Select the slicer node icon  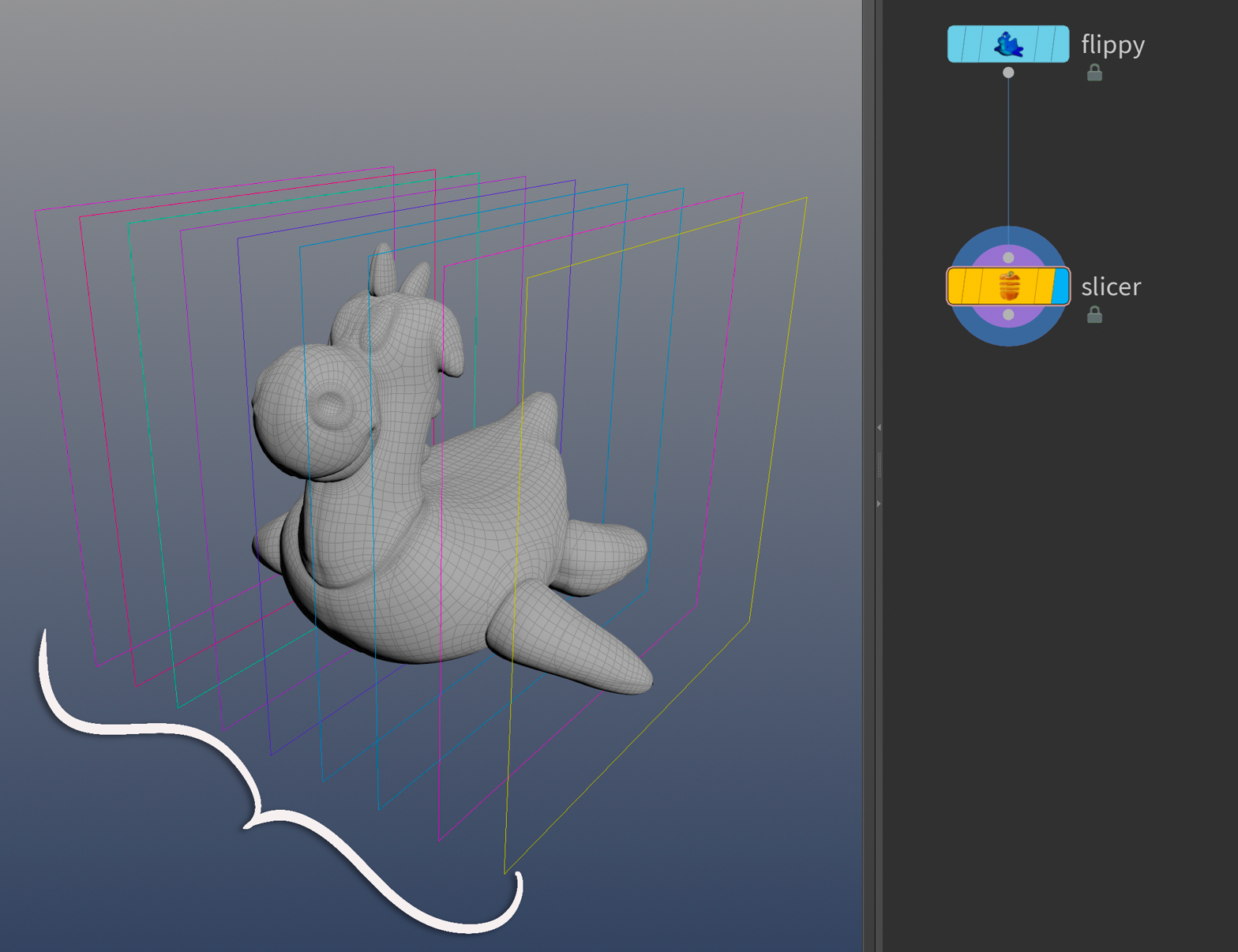coord(1009,286)
